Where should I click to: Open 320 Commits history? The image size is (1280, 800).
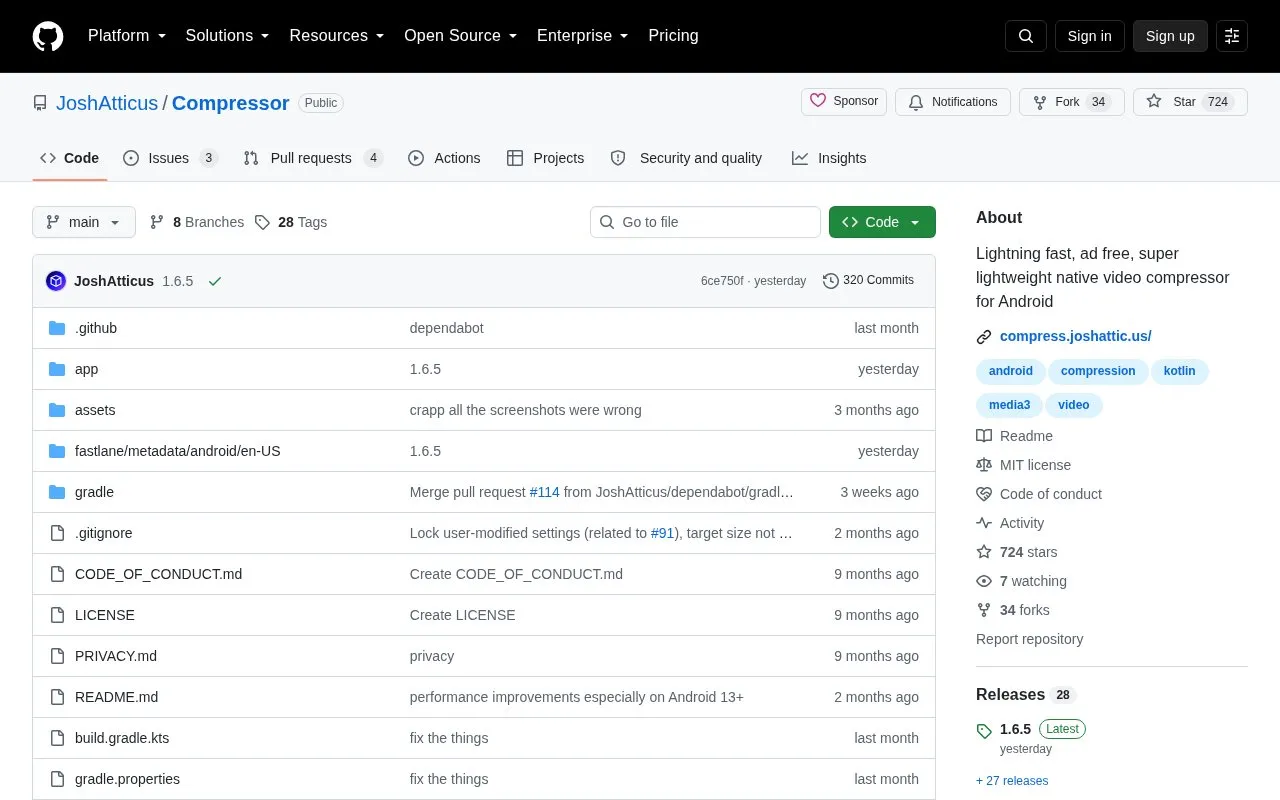868,281
